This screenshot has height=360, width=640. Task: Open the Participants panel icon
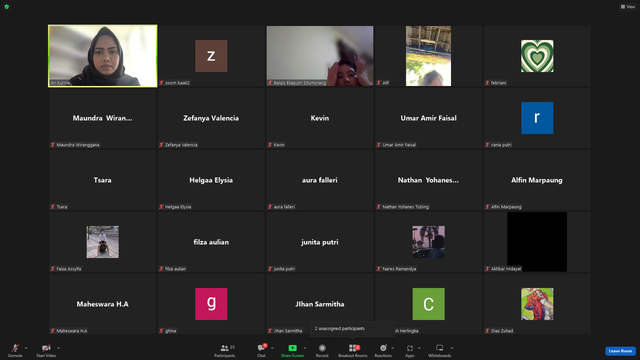pyautogui.click(x=224, y=348)
